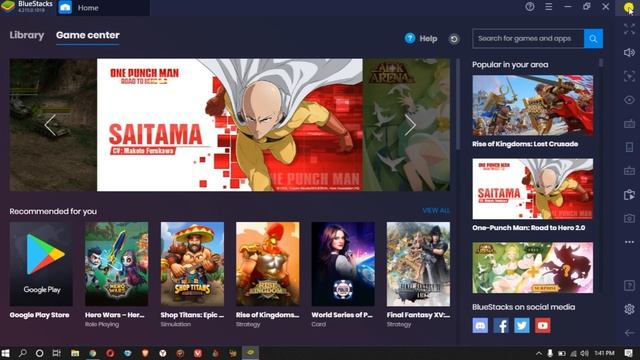This screenshot has width=640, height=360.
Task: Select the Home tab in title bar
Action: click(x=103, y=8)
